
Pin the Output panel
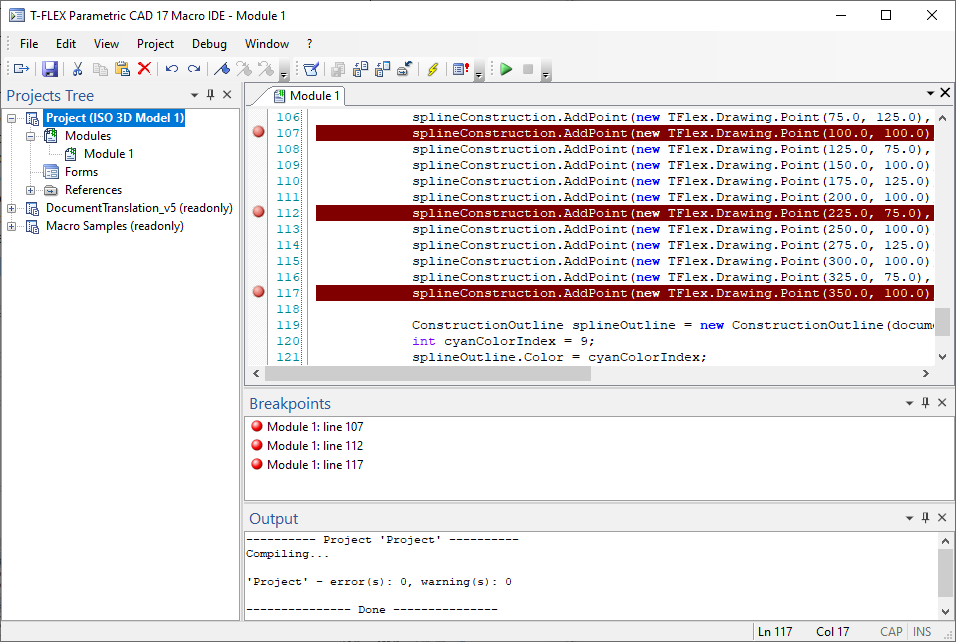click(926, 518)
